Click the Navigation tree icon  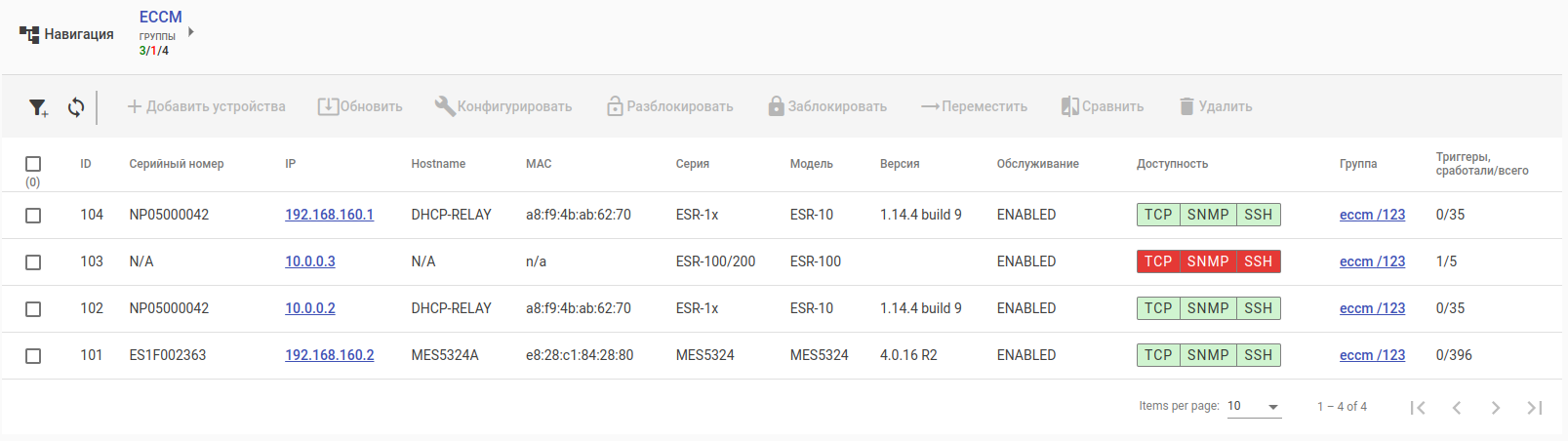pos(29,35)
